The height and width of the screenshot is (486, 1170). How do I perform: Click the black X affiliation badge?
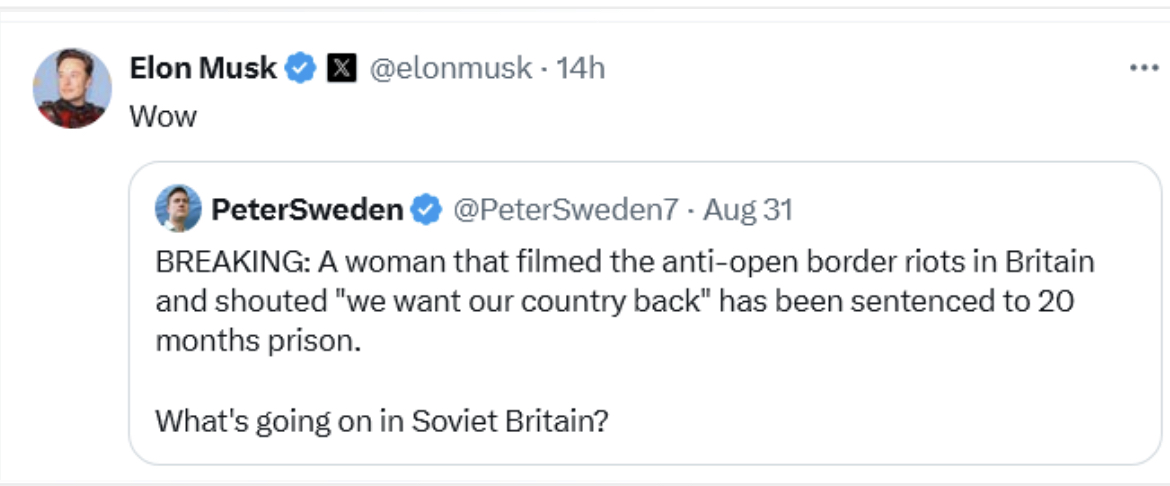click(343, 69)
